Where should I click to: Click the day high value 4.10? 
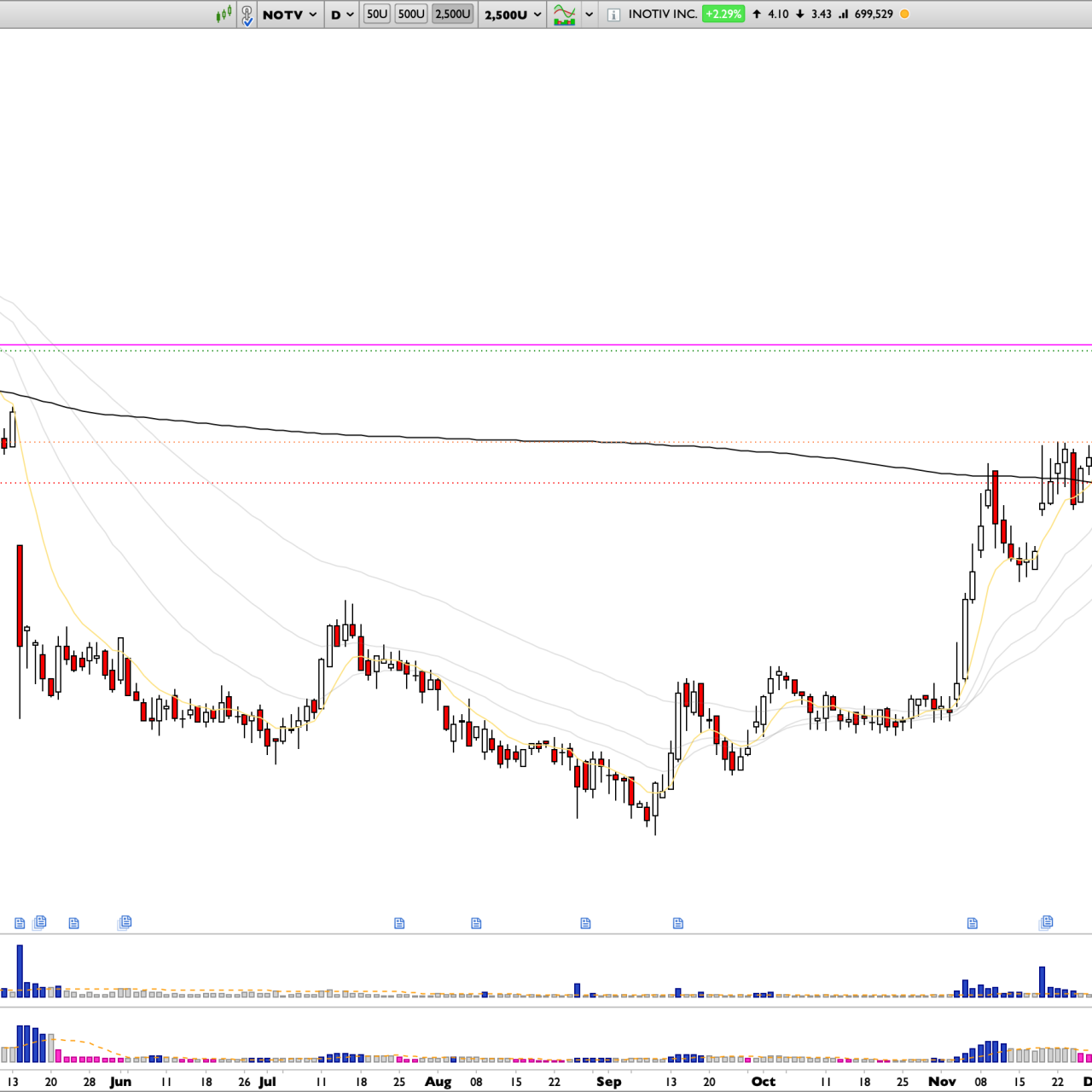[x=778, y=14]
